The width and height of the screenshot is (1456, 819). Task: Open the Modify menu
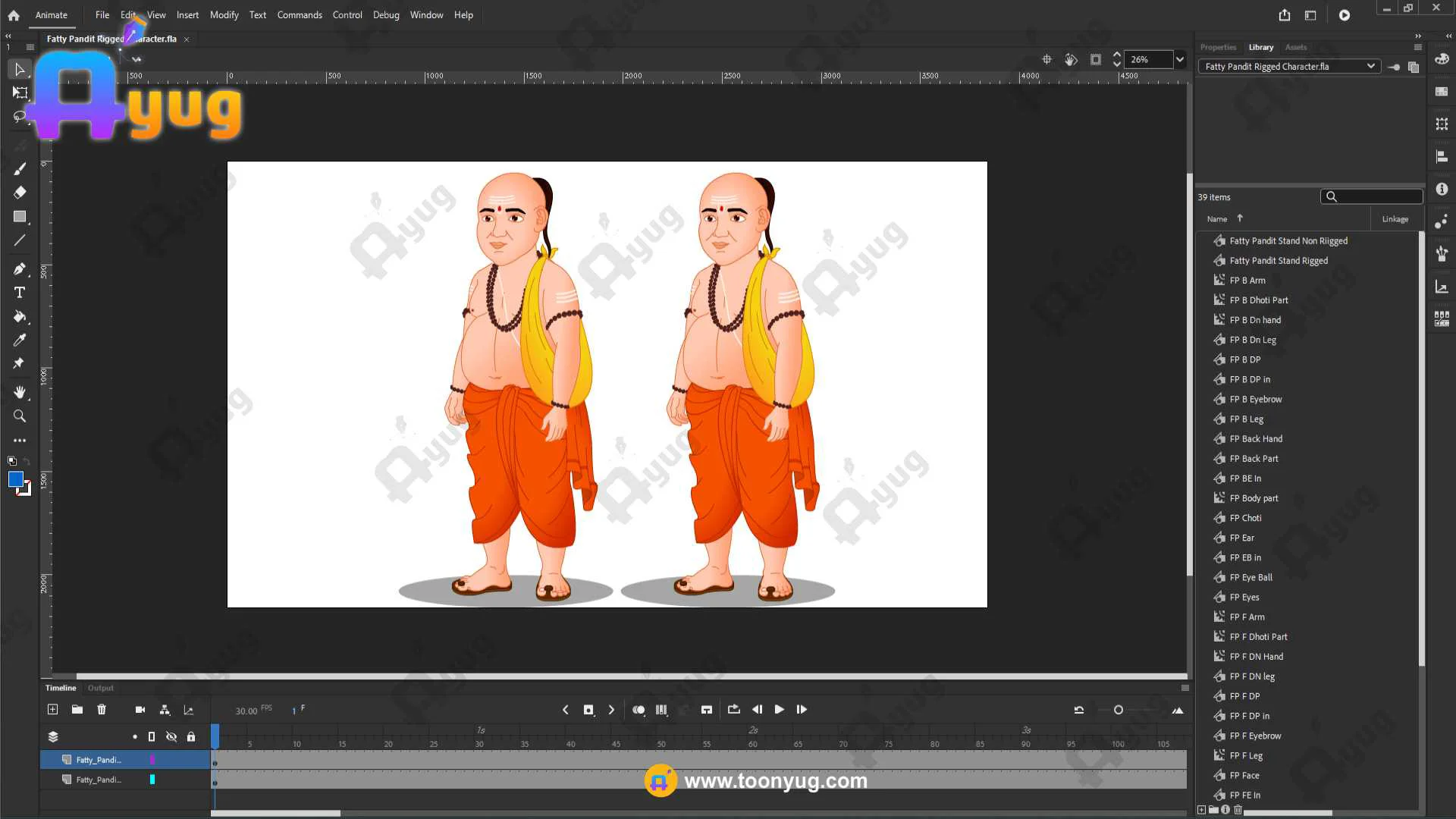point(224,15)
